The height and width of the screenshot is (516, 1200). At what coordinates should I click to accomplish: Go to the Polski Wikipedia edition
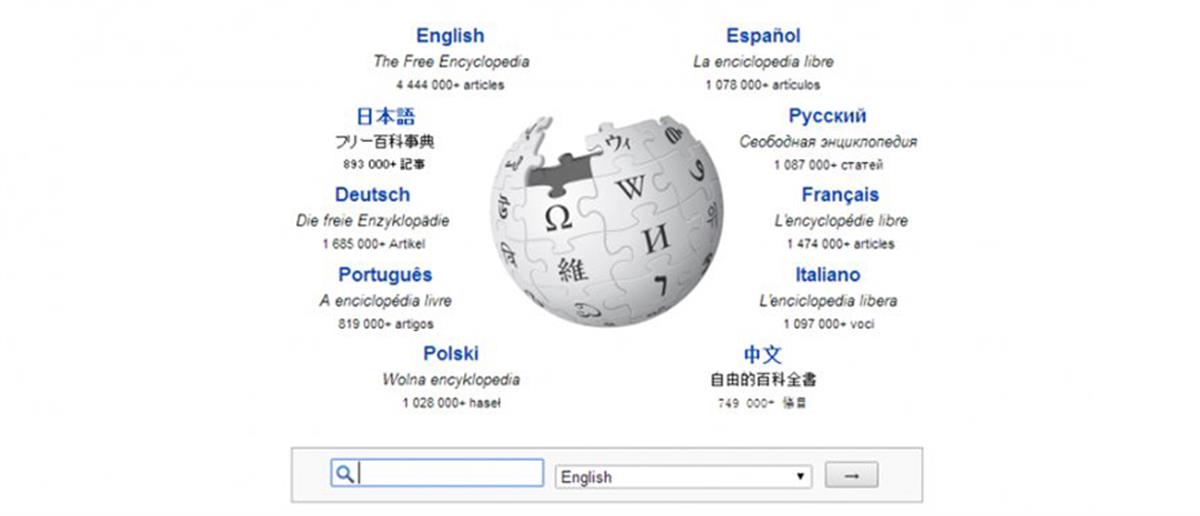pyautogui.click(x=450, y=353)
